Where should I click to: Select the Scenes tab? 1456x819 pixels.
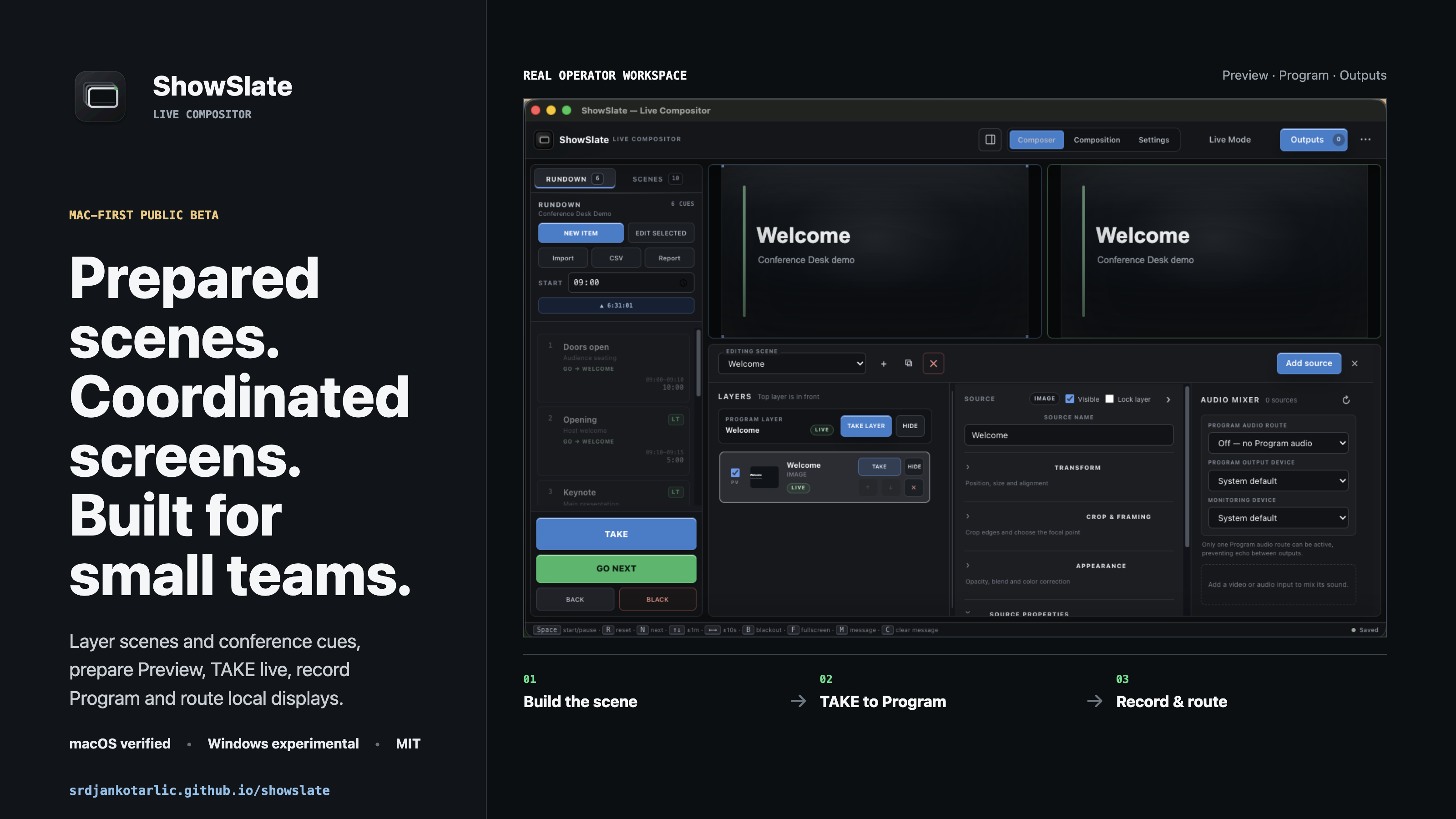(657, 179)
